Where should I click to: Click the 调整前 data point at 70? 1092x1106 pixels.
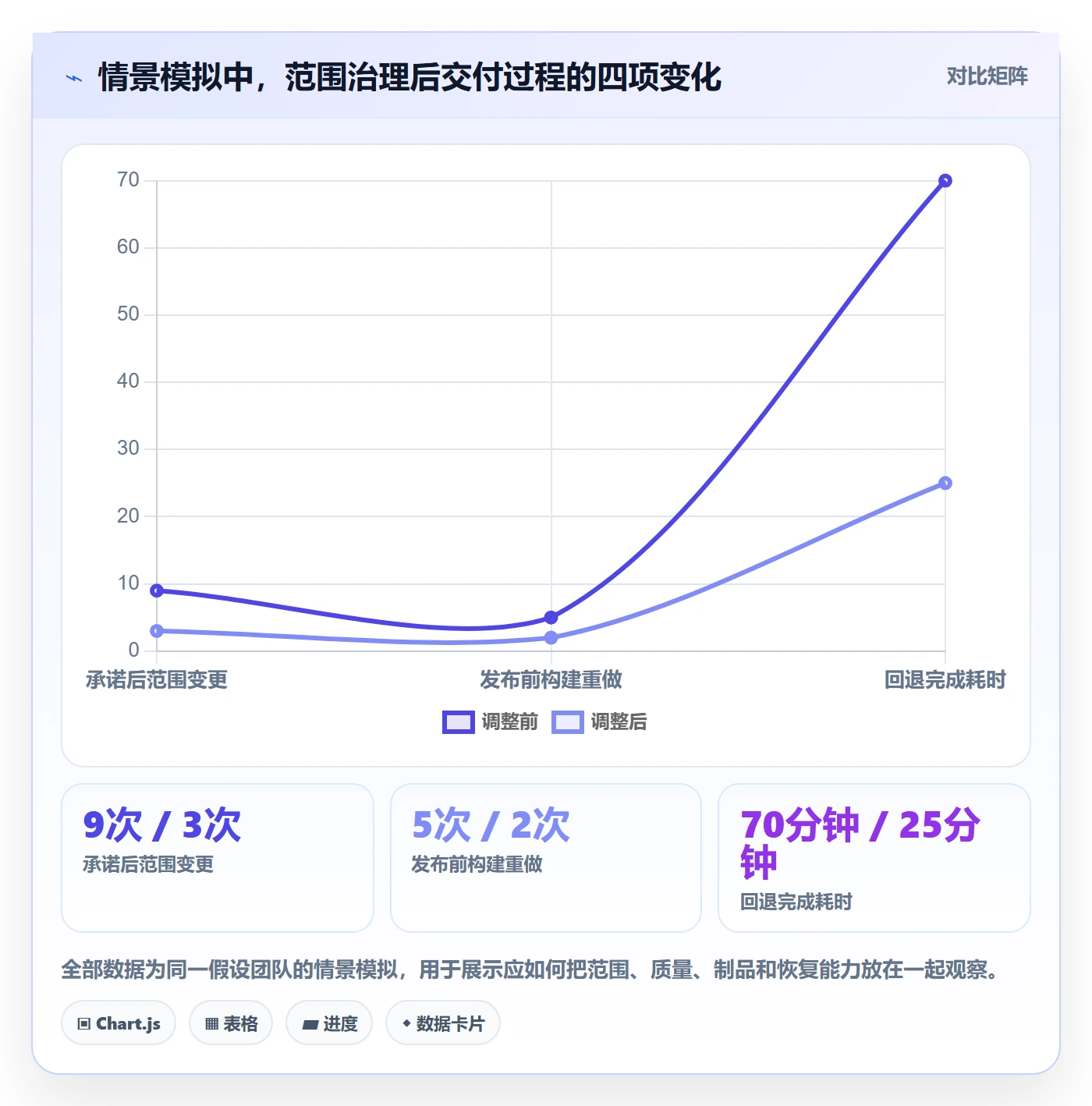point(945,181)
